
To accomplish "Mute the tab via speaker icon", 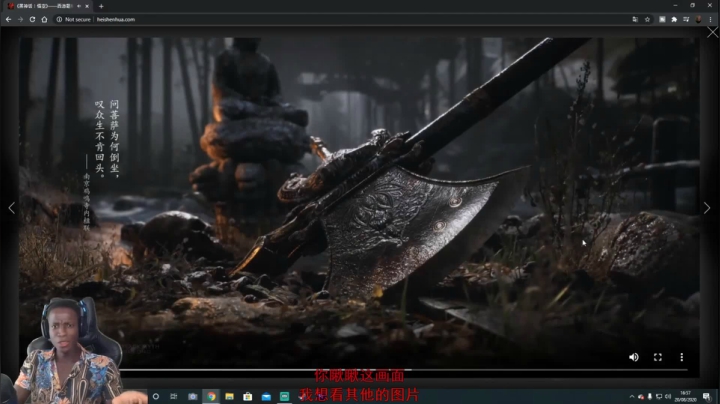I will pyautogui.click(x=79, y=6).
